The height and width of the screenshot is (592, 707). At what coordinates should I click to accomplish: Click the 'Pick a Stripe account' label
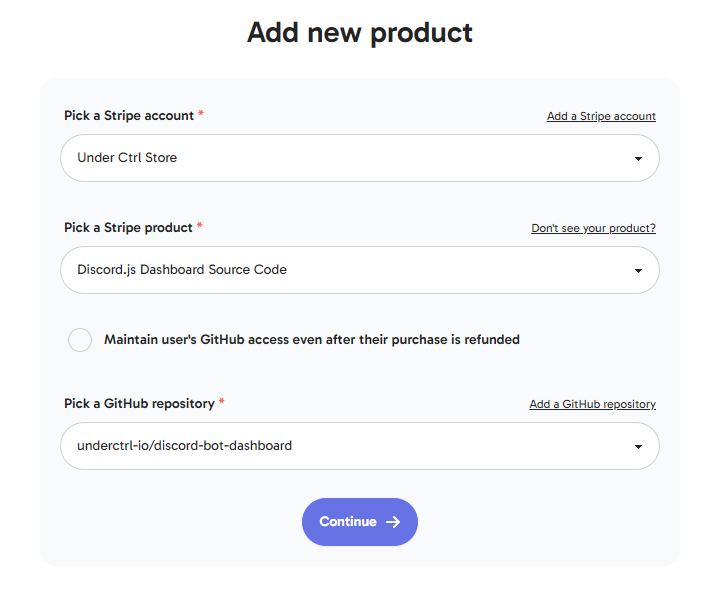(129, 115)
